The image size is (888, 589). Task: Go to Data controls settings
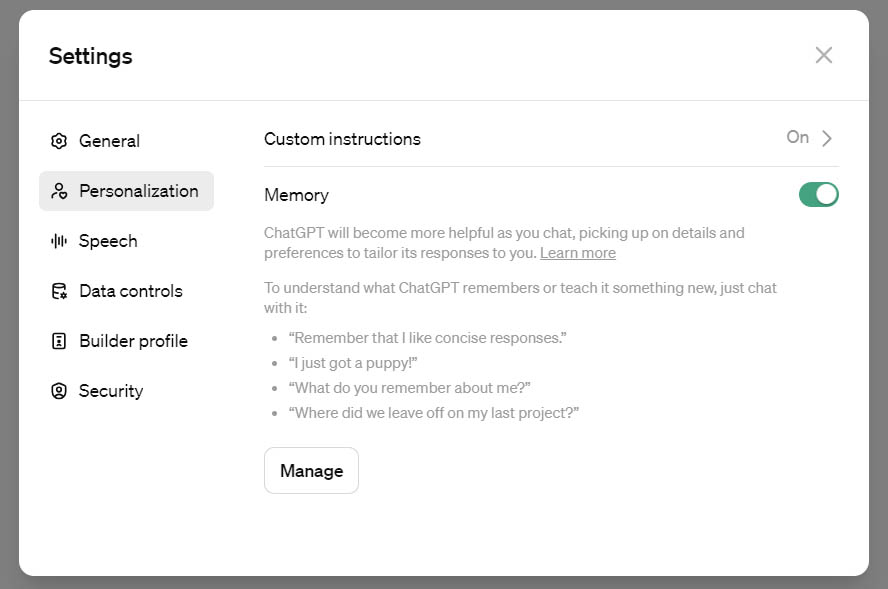coord(131,291)
